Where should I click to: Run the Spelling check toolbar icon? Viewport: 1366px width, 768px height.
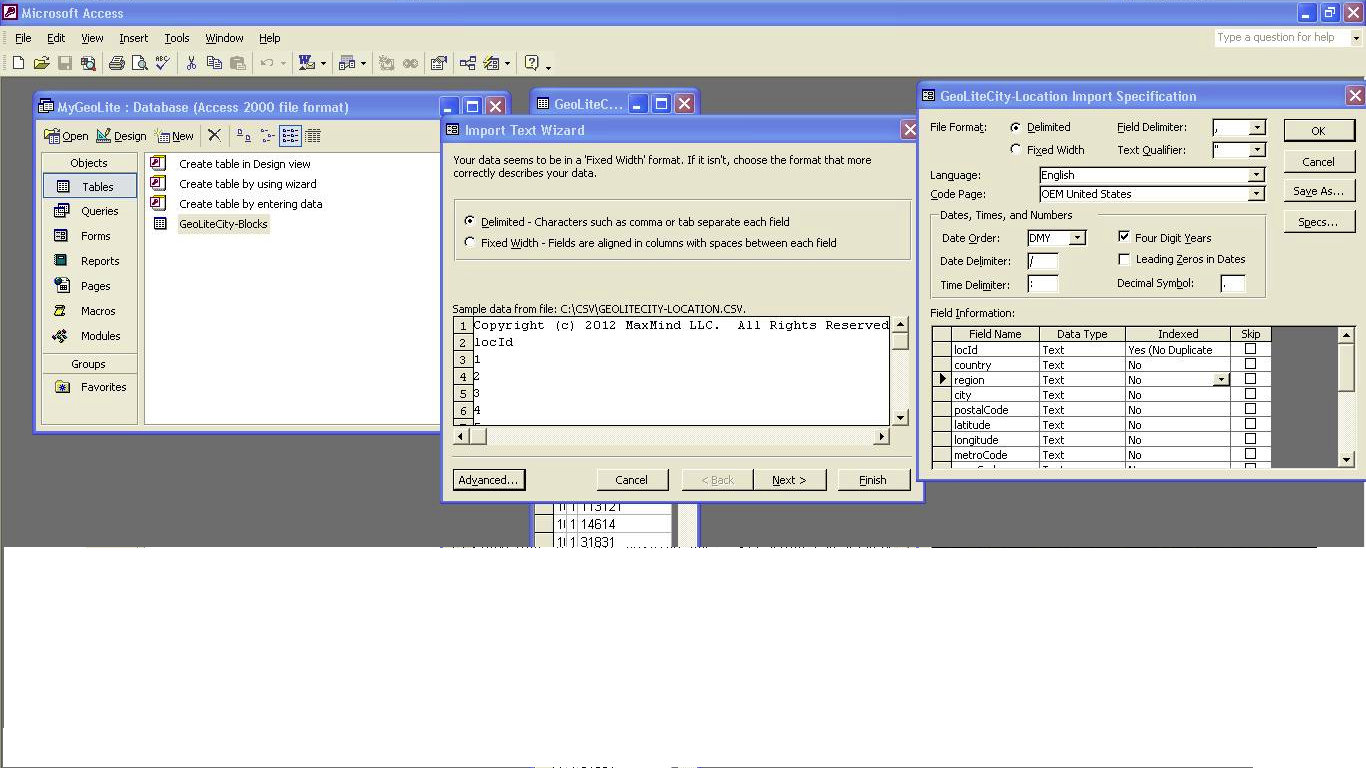162,63
